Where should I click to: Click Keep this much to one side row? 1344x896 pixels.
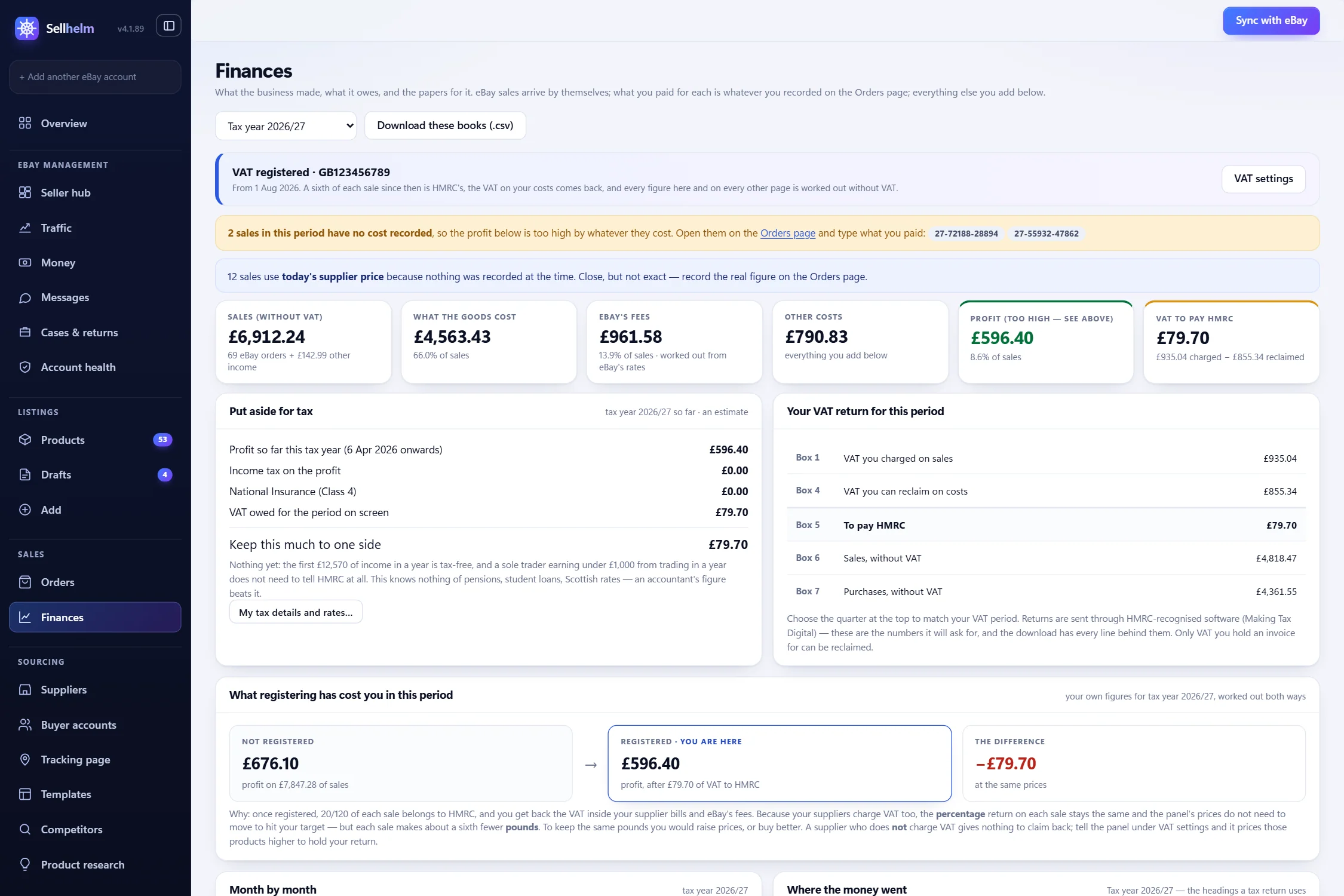point(489,544)
